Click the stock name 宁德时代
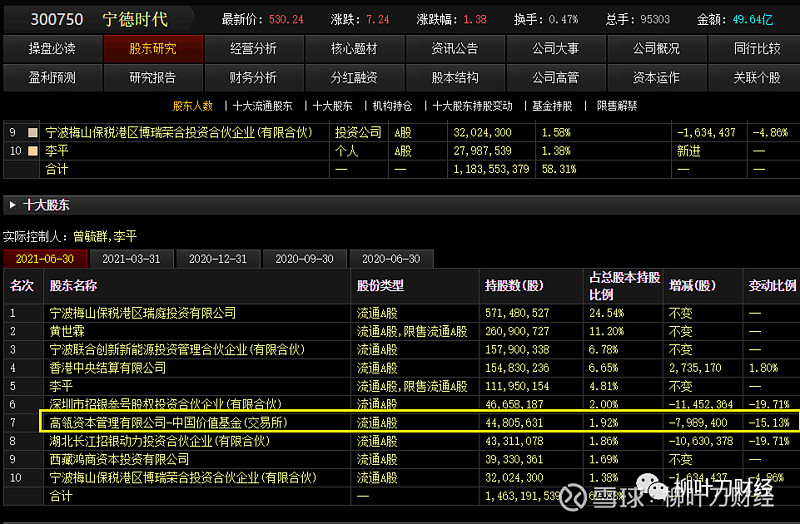This screenshot has width=800, height=524. click(x=135, y=19)
